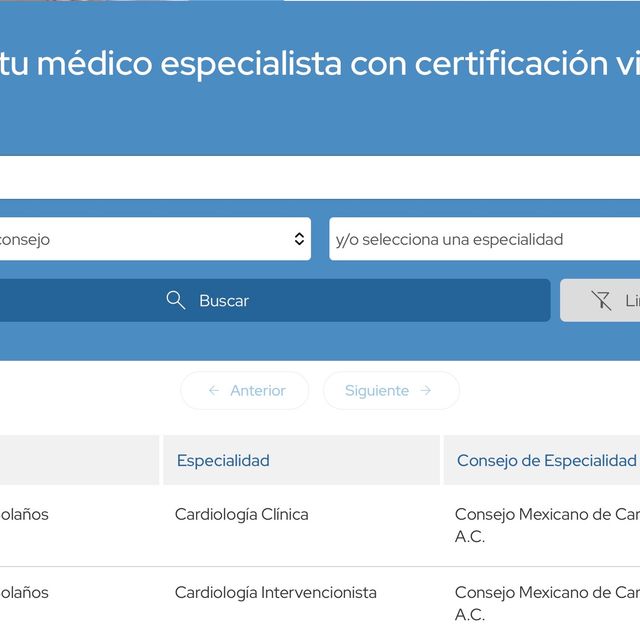Click the name cell in Cardiología Clínica row
The image size is (640, 640).
(24, 514)
